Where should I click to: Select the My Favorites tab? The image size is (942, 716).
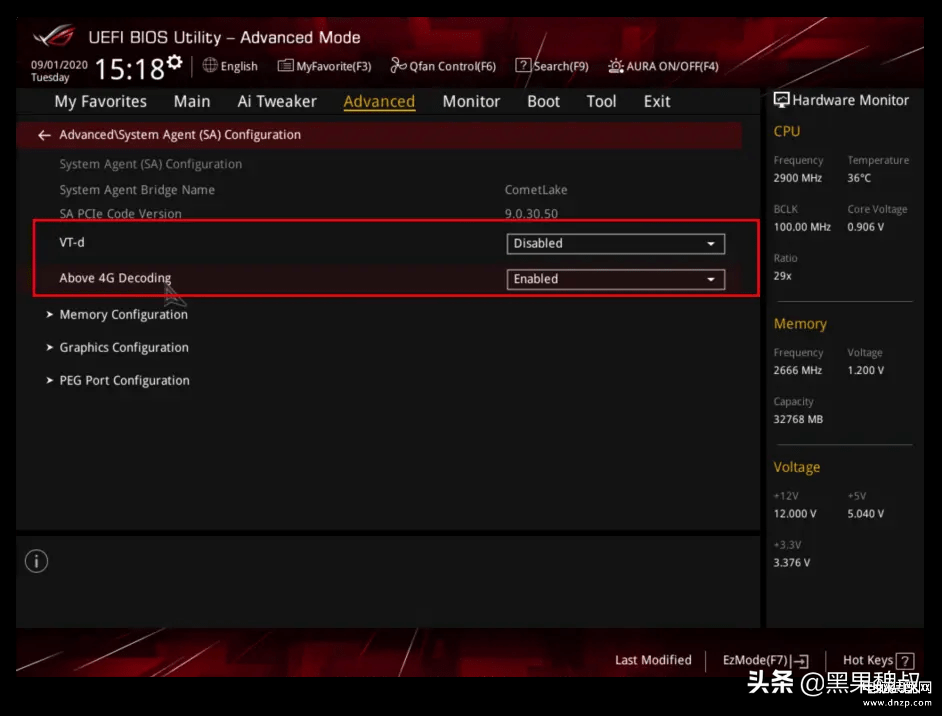[100, 101]
